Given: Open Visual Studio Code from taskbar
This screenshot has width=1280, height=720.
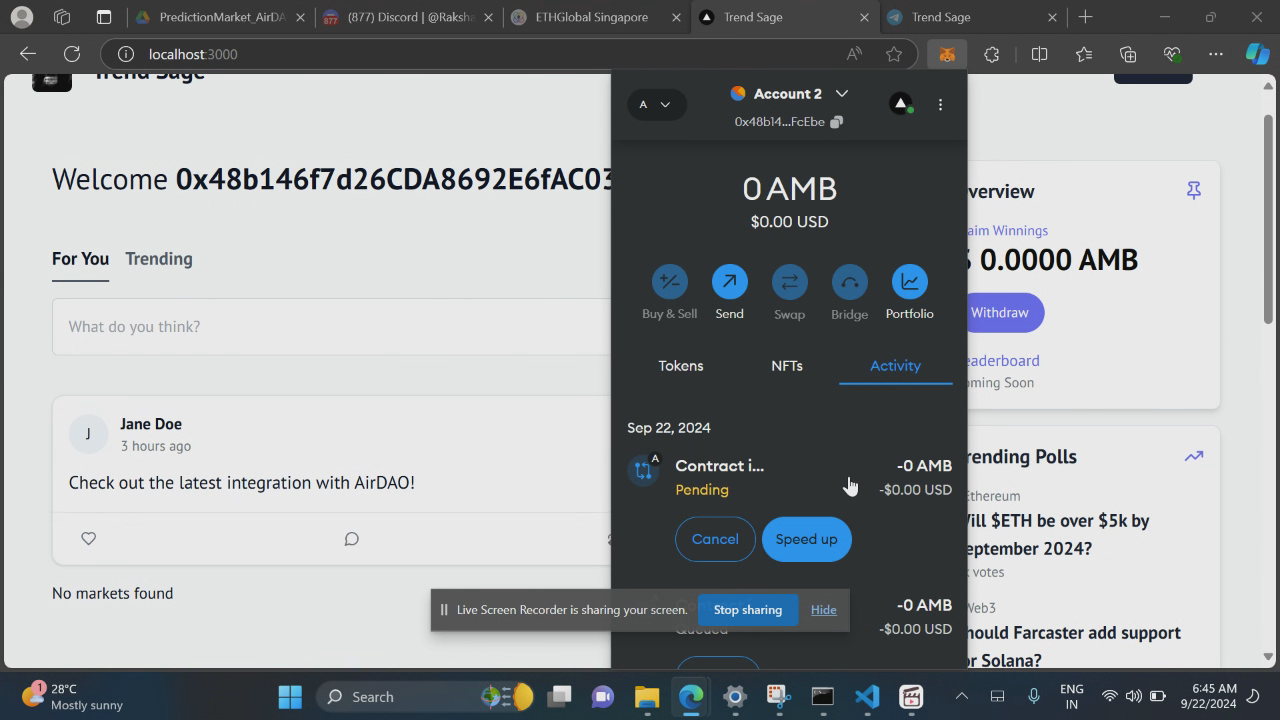Looking at the screenshot, I should (x=867, y=696).
